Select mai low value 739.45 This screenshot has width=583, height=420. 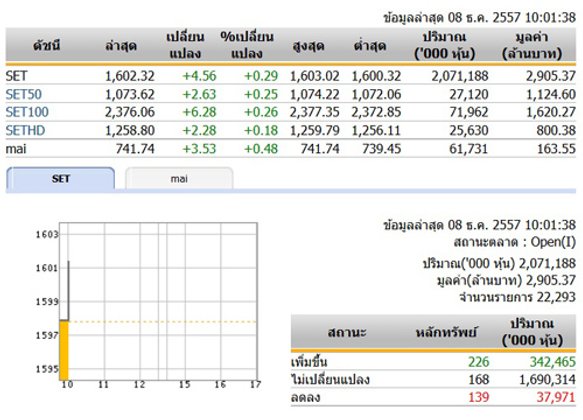point(382,149)
